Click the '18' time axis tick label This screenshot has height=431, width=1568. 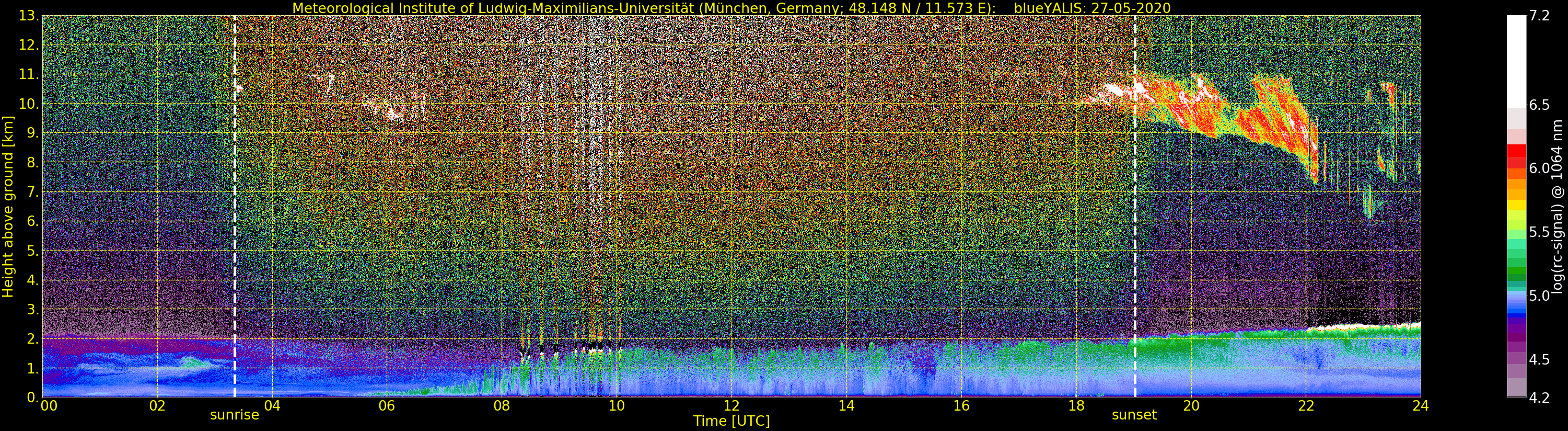click(1076, 406)
